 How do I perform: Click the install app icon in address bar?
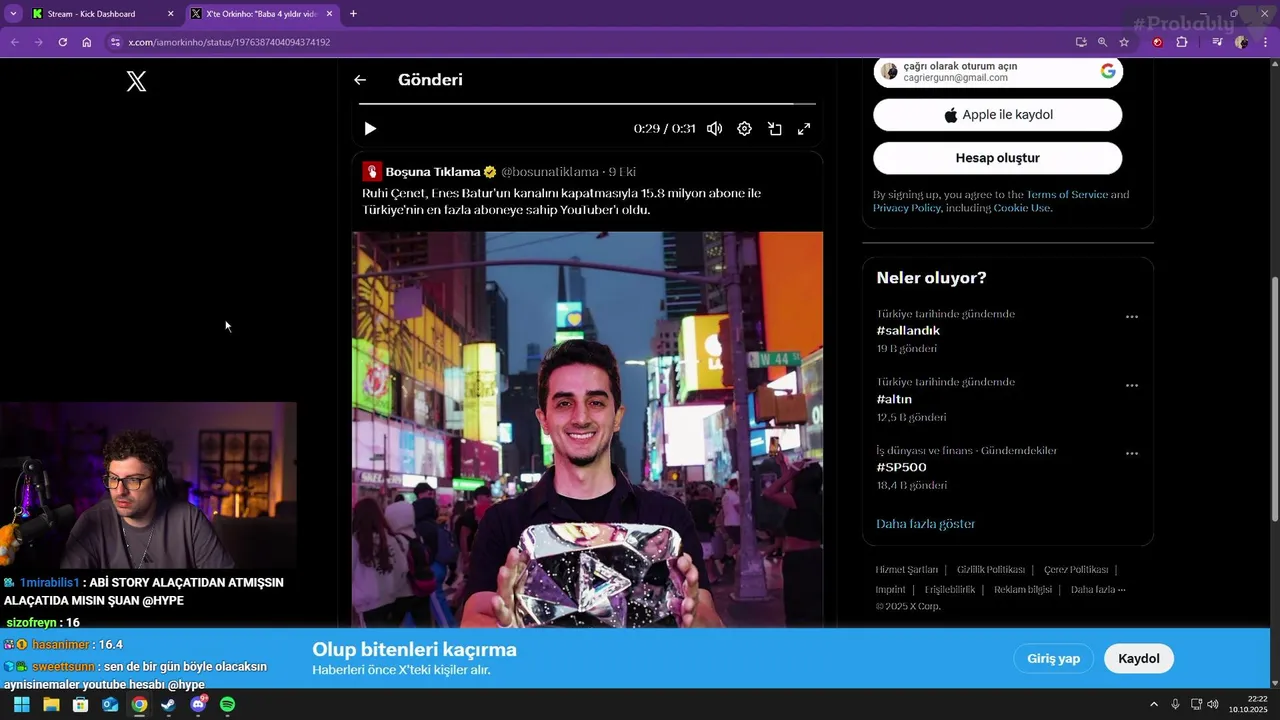1081,42
